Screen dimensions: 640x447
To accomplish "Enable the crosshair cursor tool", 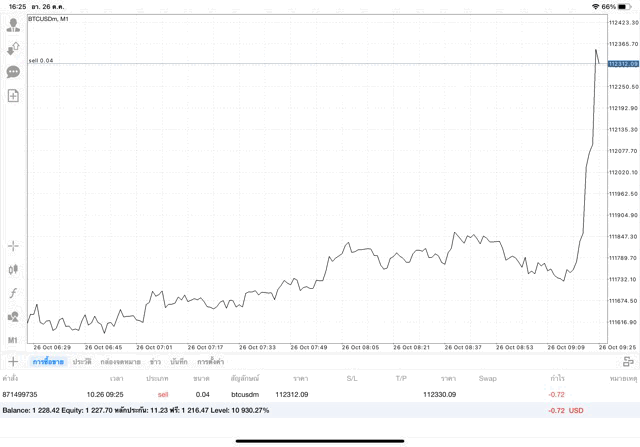I will coord(13,245).
